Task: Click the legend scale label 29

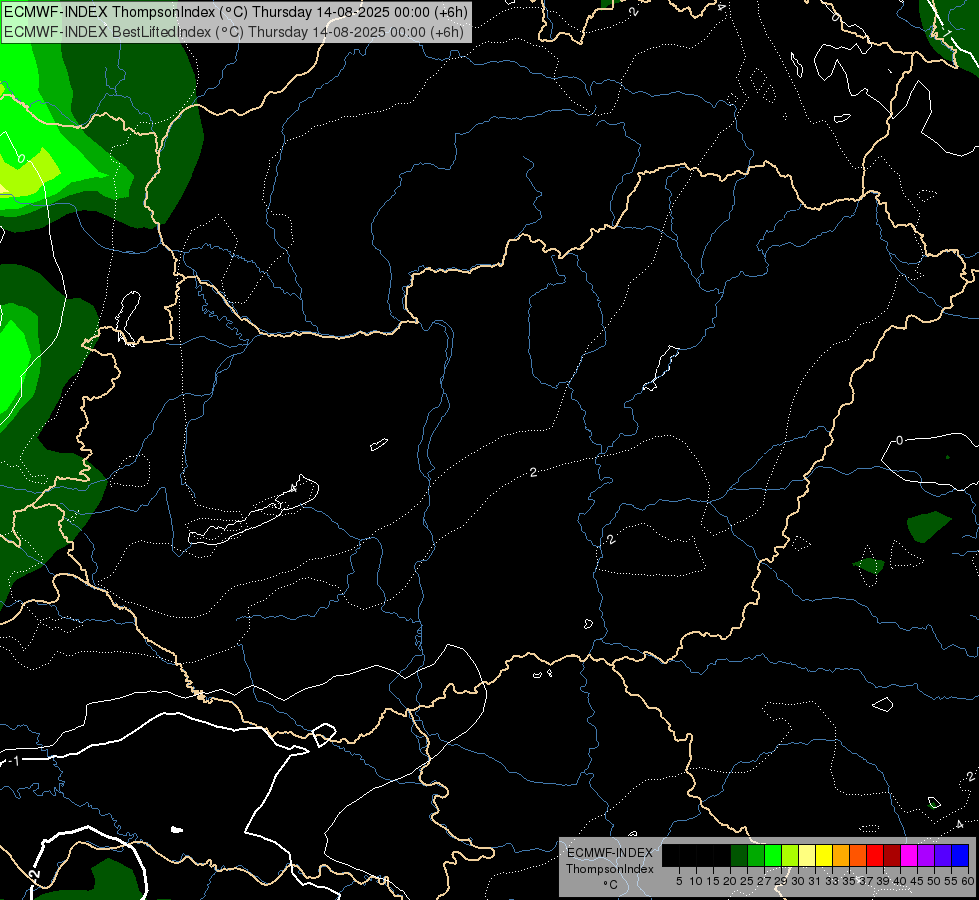Action: tap(781, 881)
